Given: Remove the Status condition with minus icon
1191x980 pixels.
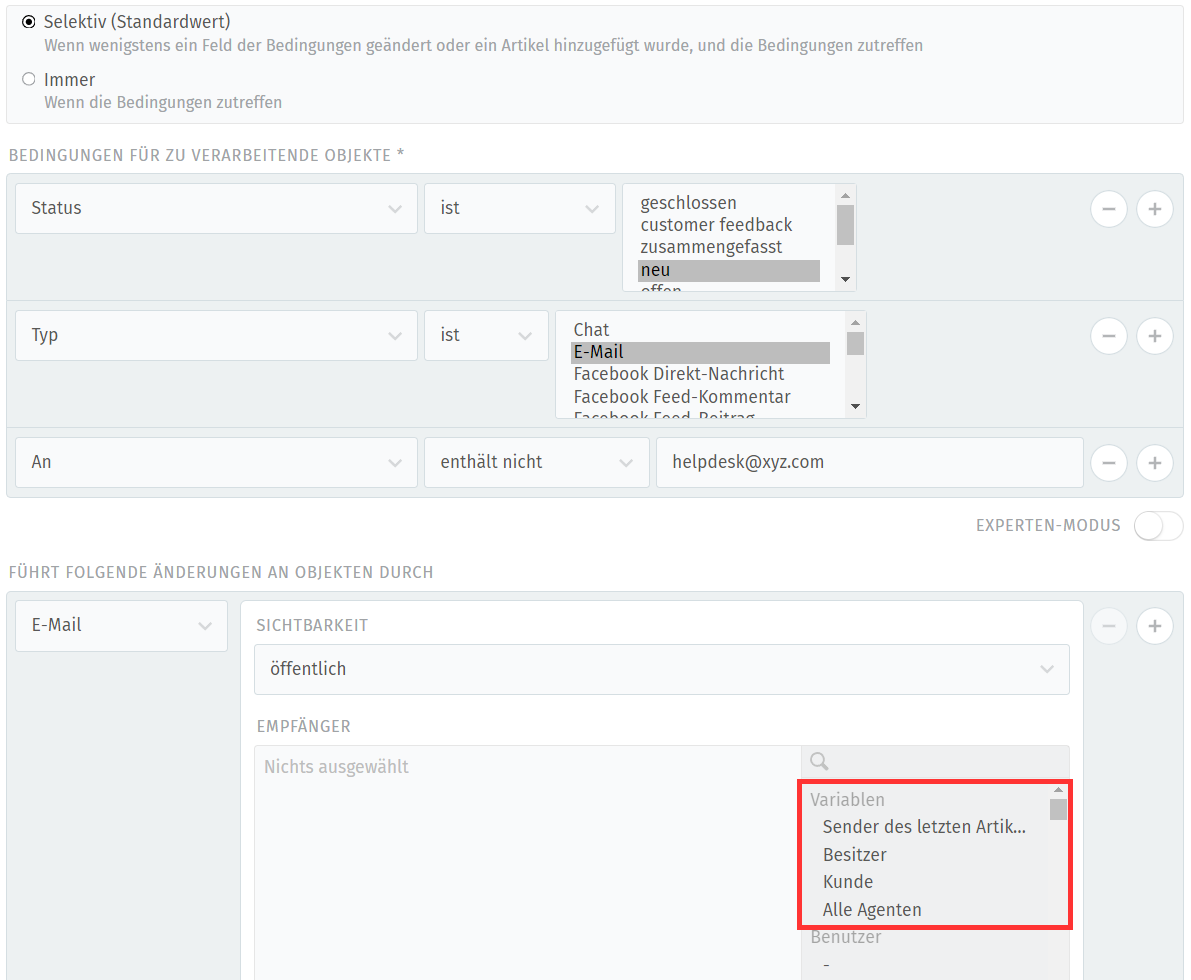Looking at the screenshot, I should click(1109, 209).
